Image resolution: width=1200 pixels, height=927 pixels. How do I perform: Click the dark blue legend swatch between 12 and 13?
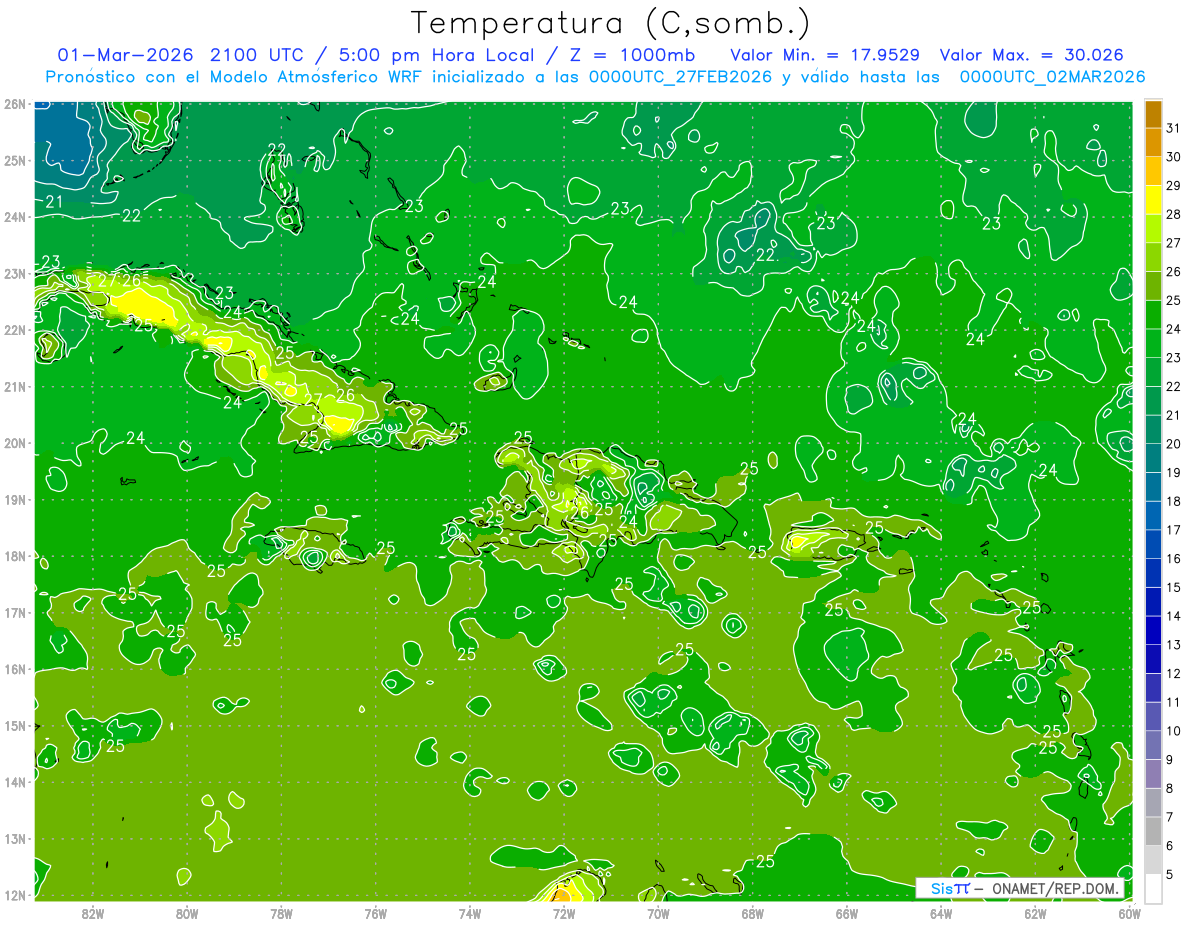1153,659
